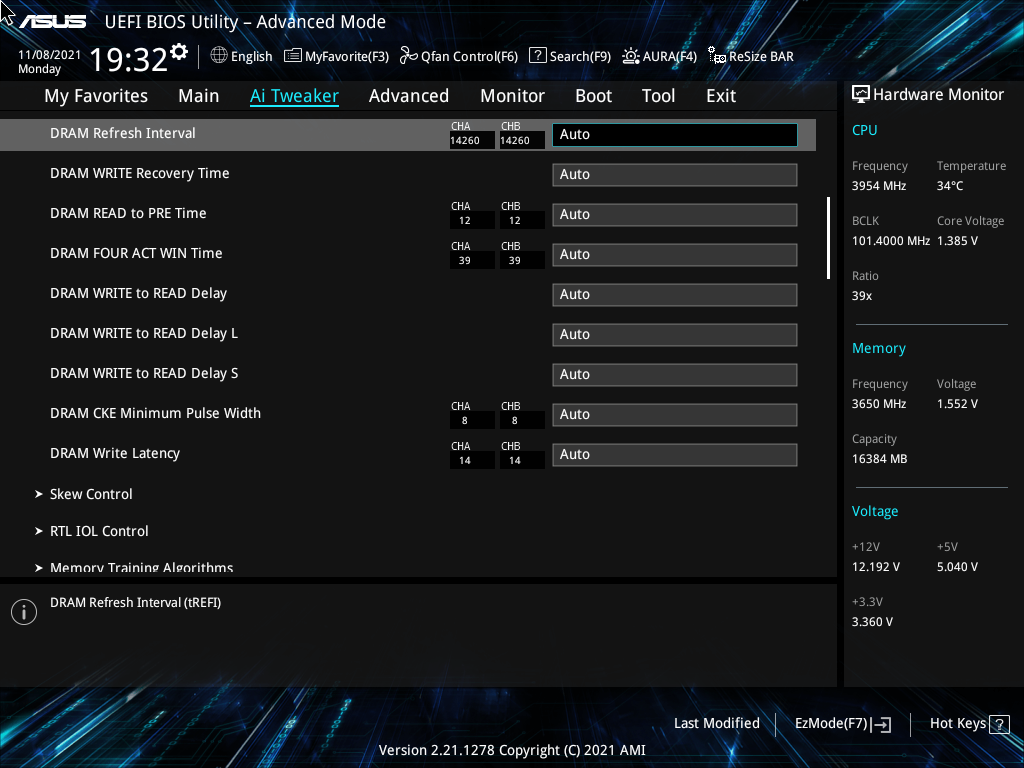
Task: Open DRAM WRITE to READ Delay L field
Action: coord(675,335)
